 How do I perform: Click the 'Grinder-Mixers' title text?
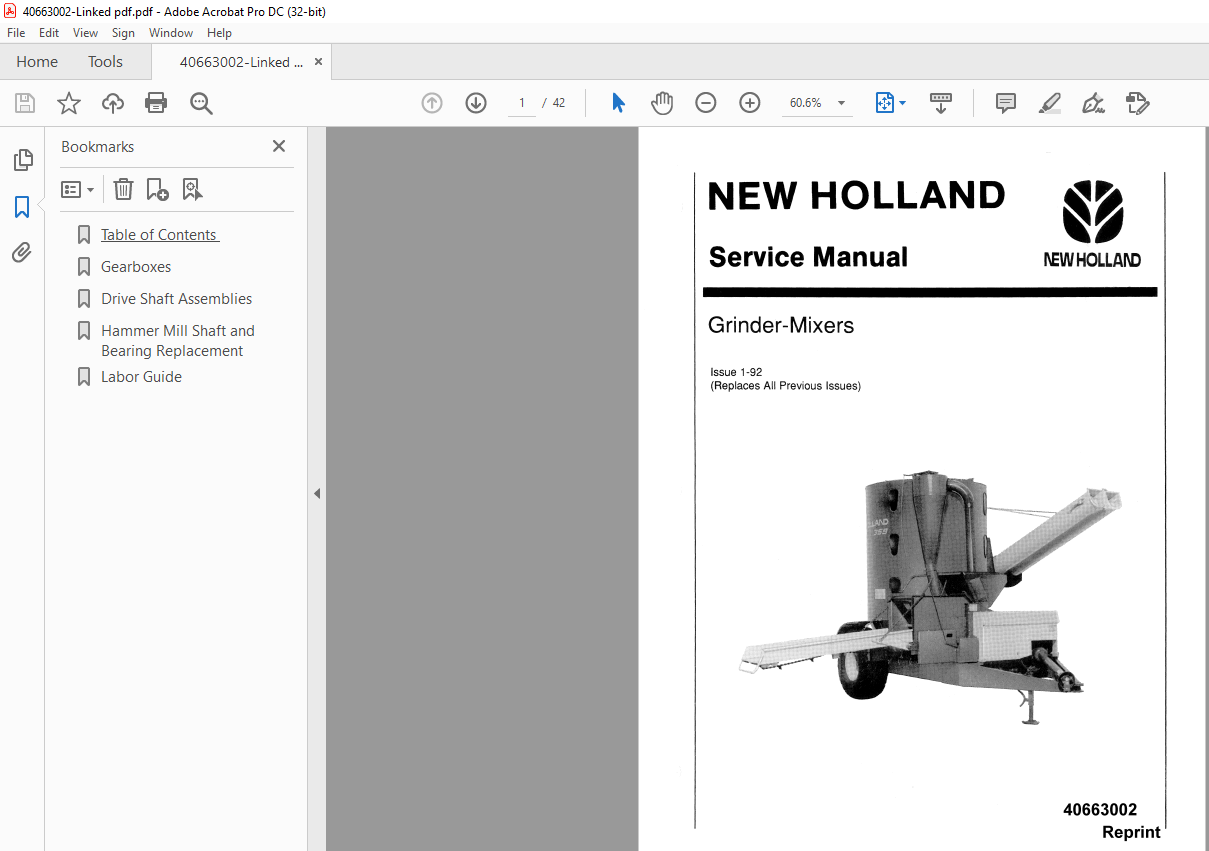click(781, 325)
